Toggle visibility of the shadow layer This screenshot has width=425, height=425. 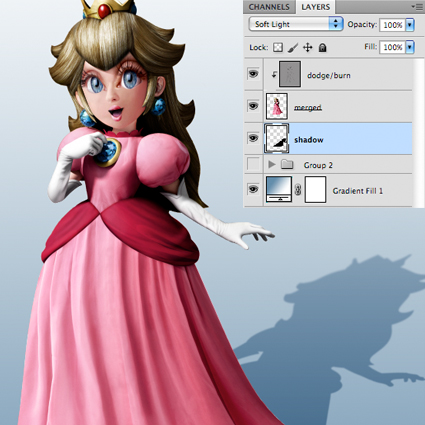(x=254, y=138)
